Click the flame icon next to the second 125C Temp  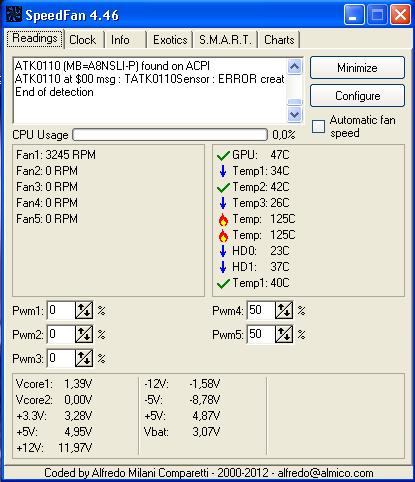click(223, 235)
